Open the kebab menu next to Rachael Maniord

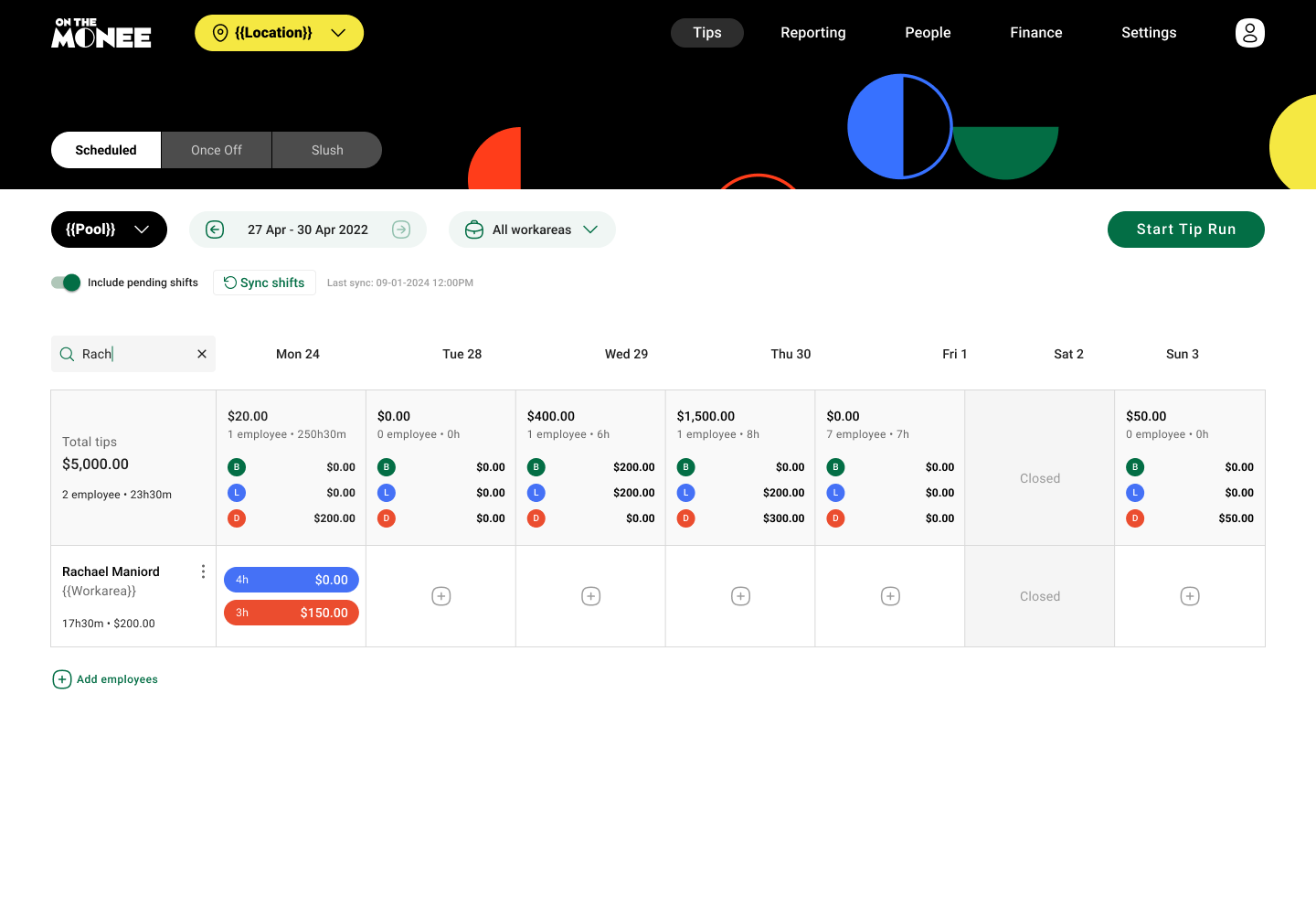203,571
